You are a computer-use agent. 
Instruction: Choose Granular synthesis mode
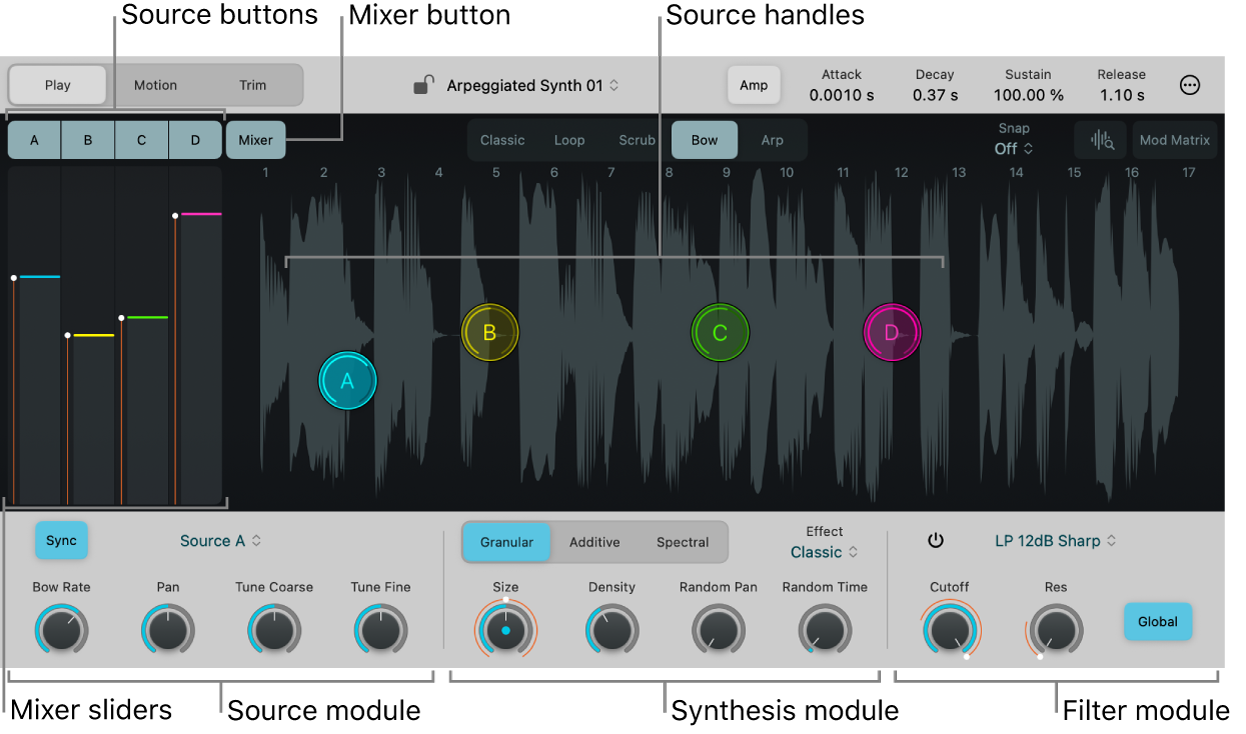[x=507, y=542]
